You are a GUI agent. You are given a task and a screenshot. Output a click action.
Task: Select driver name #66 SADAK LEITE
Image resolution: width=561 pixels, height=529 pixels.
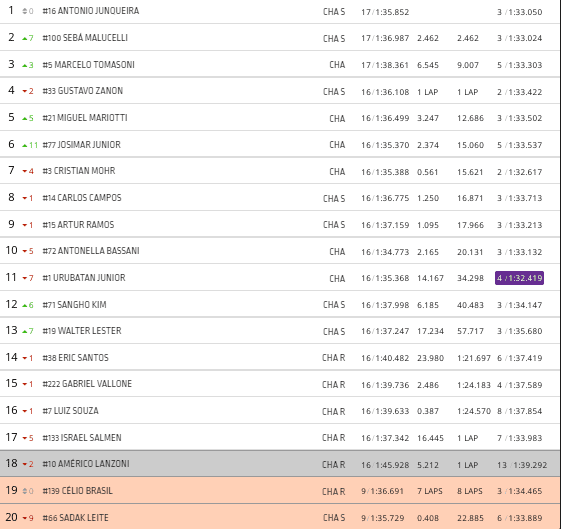(75, 518)
